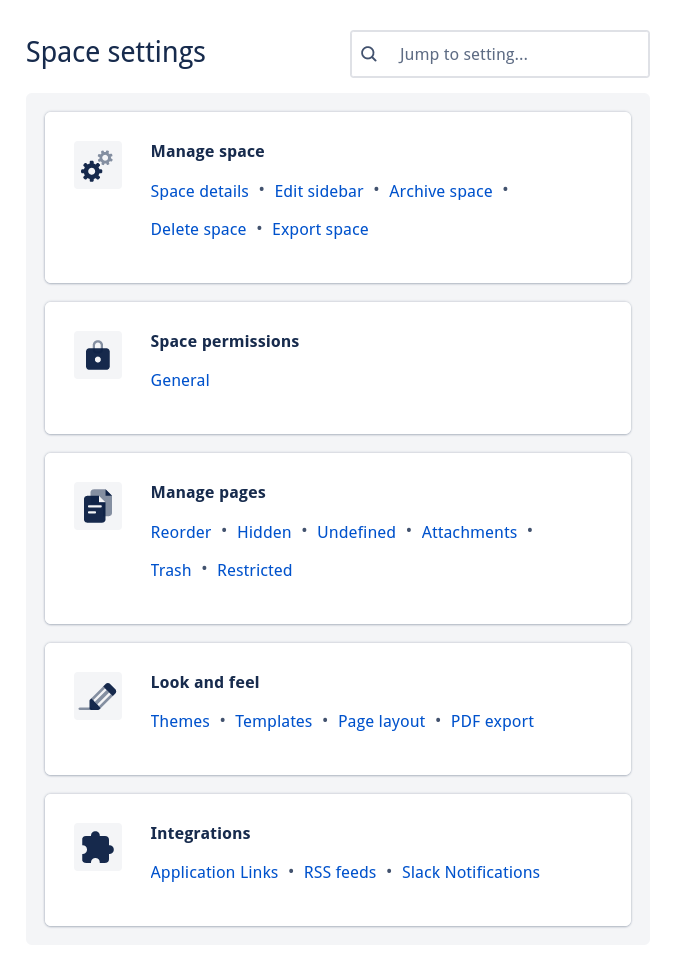Open Templates under Look and feel
The height and width of the screenshot is (954, 675).
click(274, 721)
